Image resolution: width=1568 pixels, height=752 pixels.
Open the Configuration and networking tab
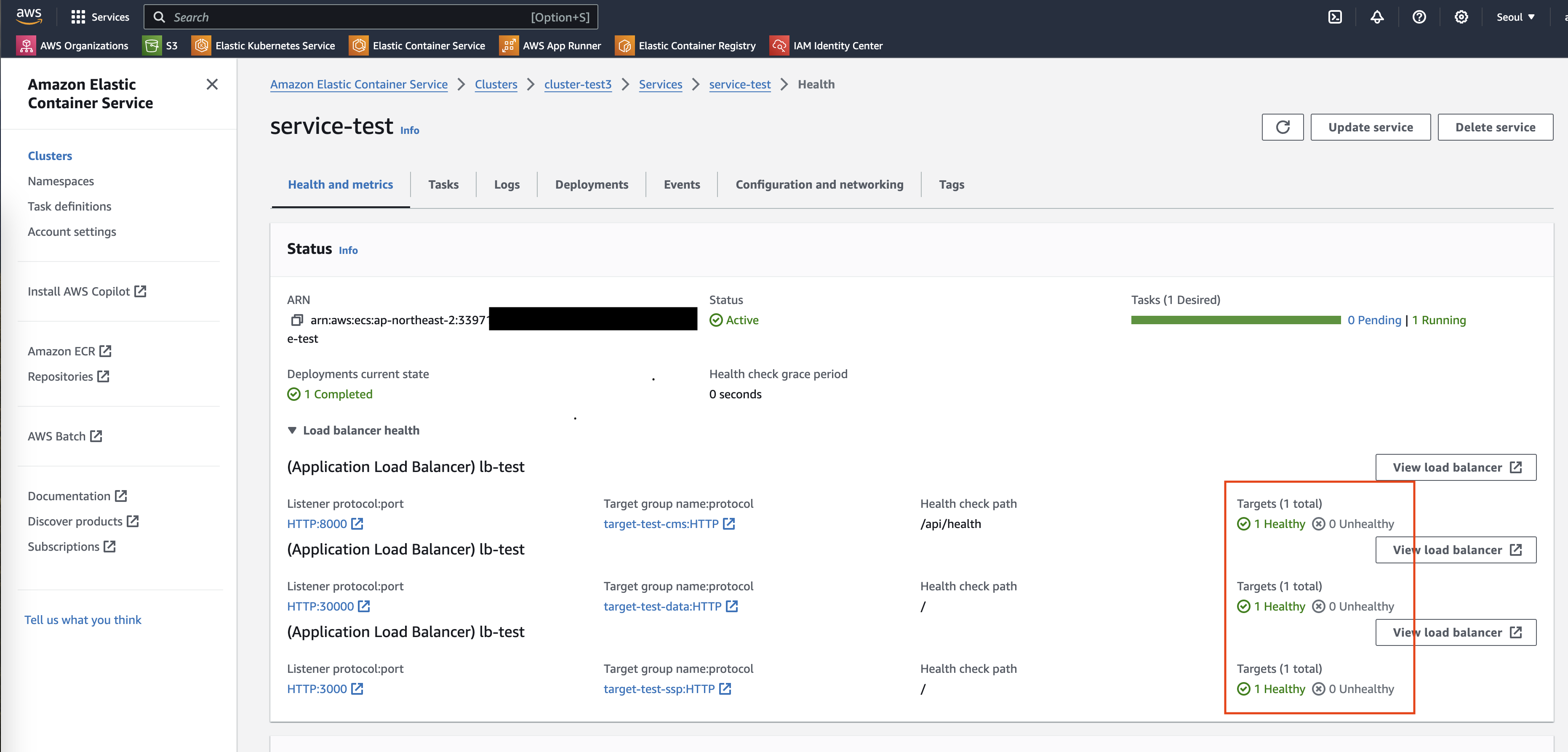(x=819, y=184)
